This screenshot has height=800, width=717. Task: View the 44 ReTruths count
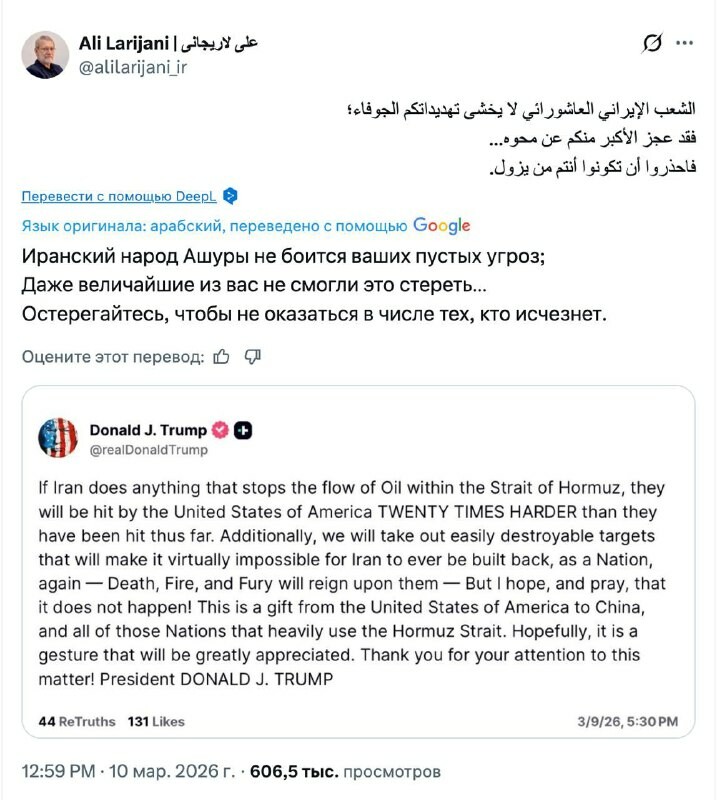(76, 721)
